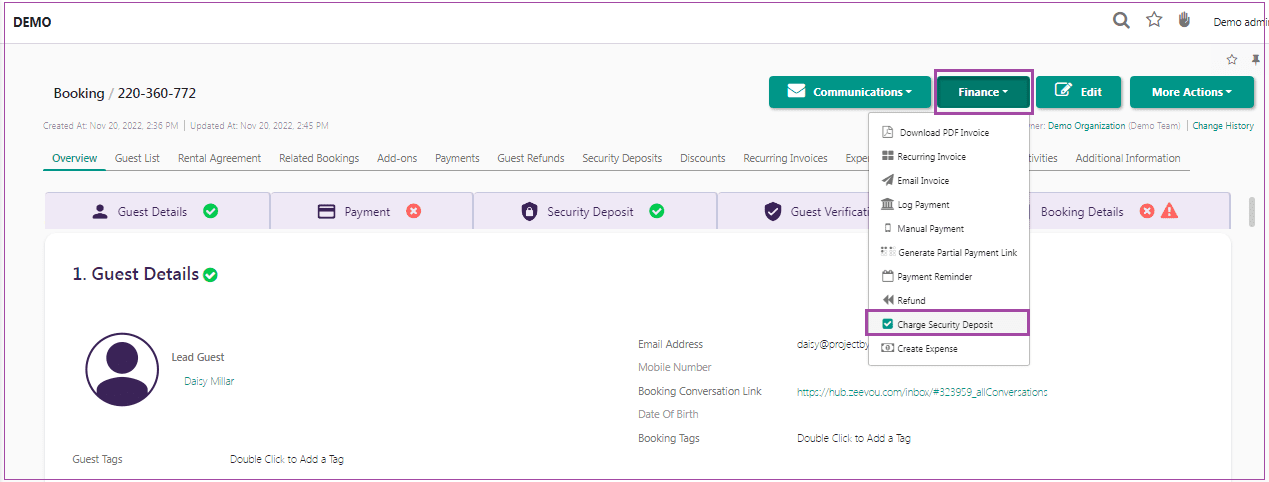Open the Discounts tab
Viewport: 1269px width, 482px height.
click(x=703, y=158)
